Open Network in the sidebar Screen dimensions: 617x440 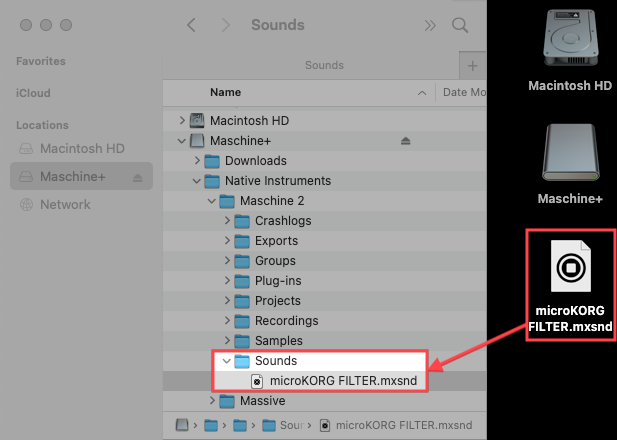[x=81, y=205]
